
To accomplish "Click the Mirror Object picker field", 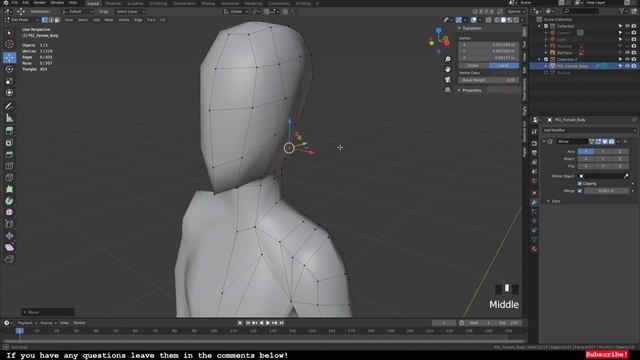I will click(x=602, y=176).
